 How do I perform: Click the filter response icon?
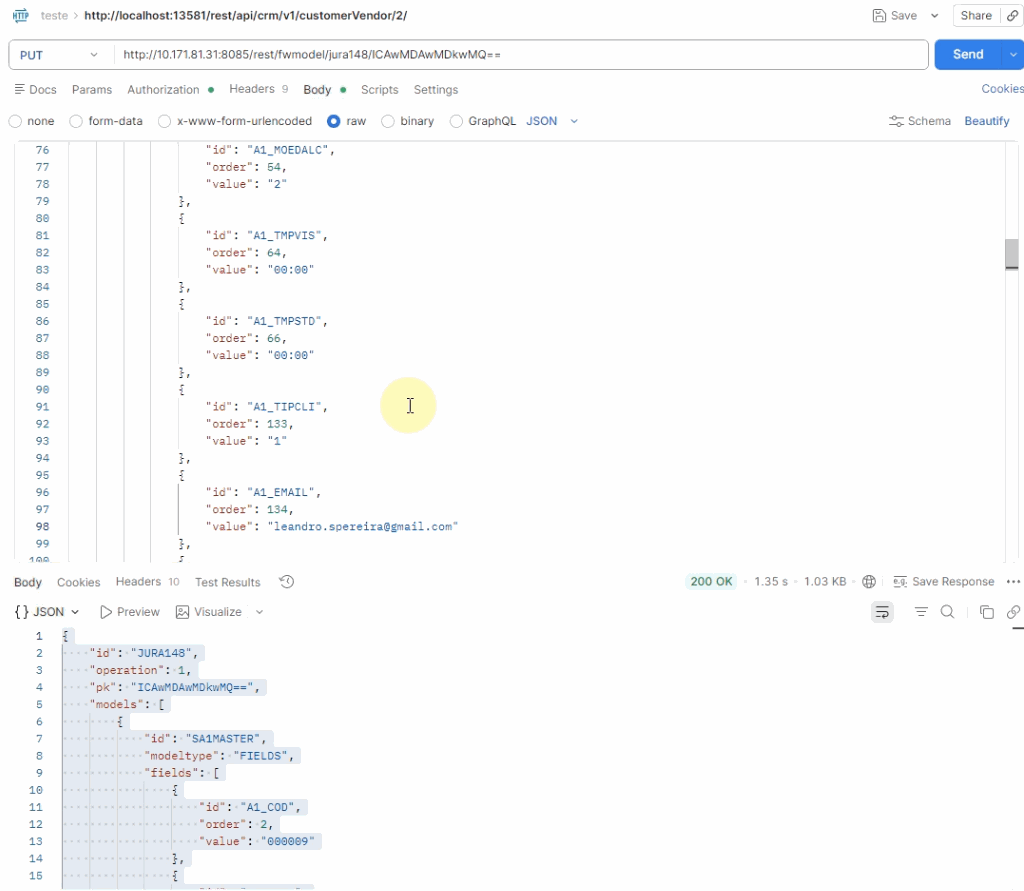pyautogui.click(x=921, y=612)
